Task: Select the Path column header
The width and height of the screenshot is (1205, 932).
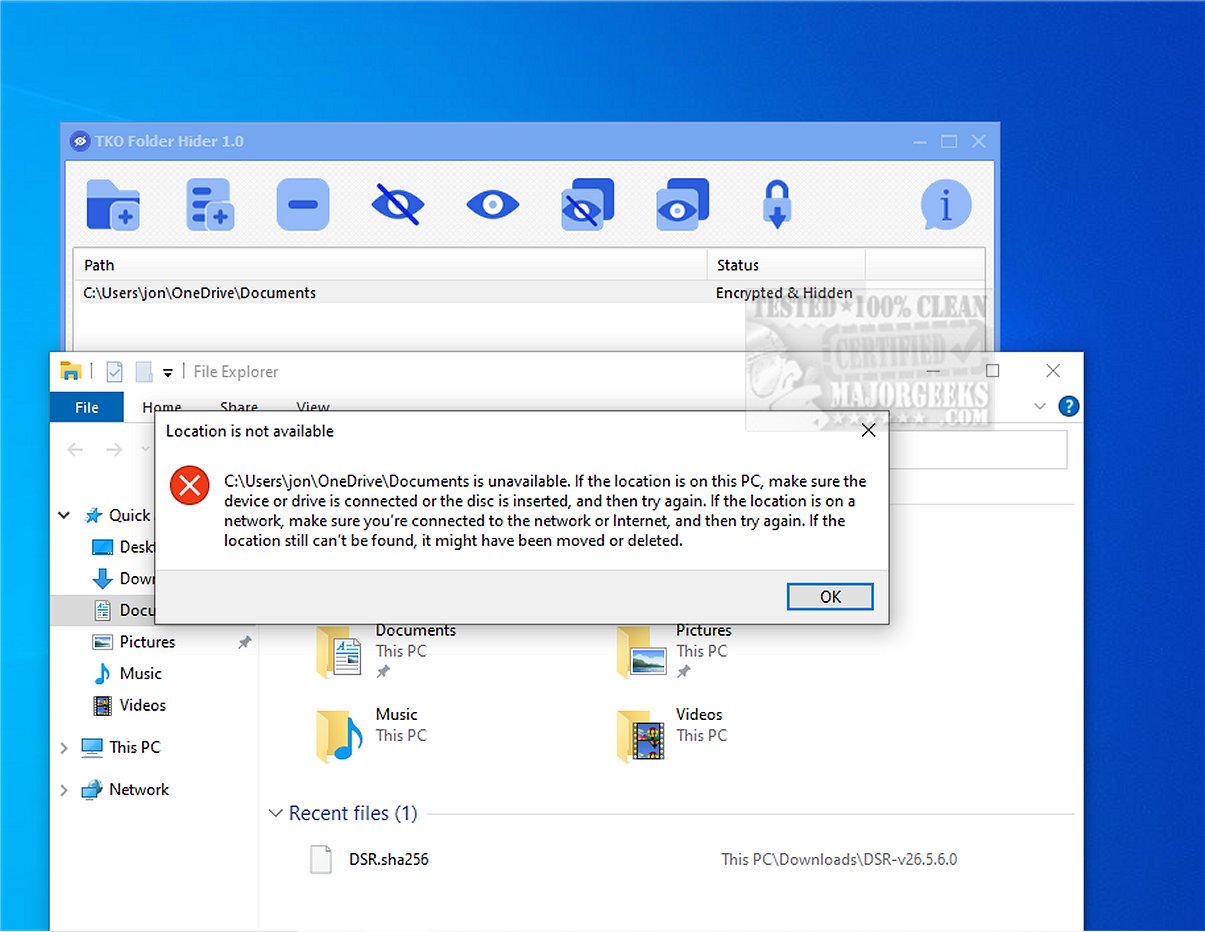Action: 390,265
